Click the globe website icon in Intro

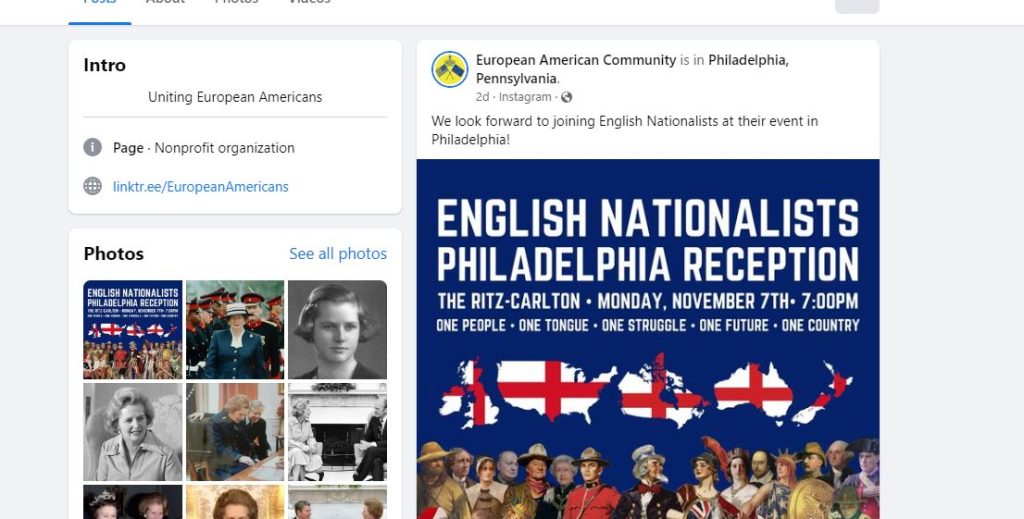(93, 186)
